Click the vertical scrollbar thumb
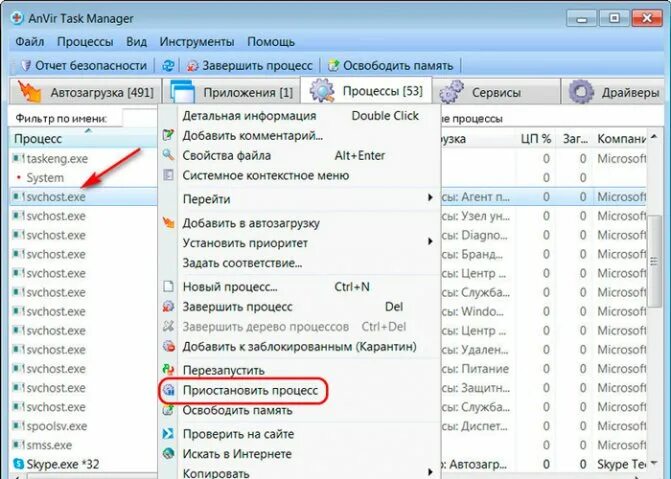 [x=654, y=261]
